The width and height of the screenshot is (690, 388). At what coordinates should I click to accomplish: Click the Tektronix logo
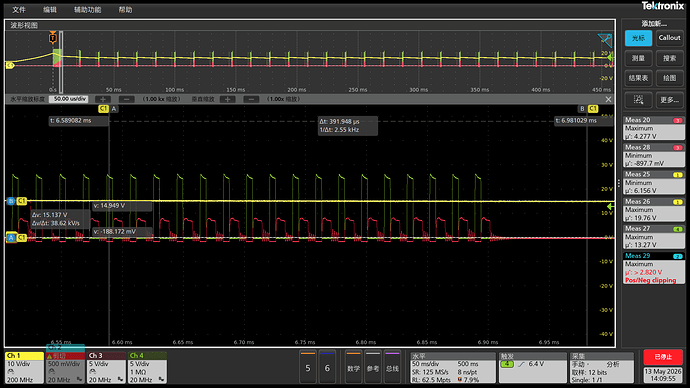pyautogui.click(x=663, y=6)
